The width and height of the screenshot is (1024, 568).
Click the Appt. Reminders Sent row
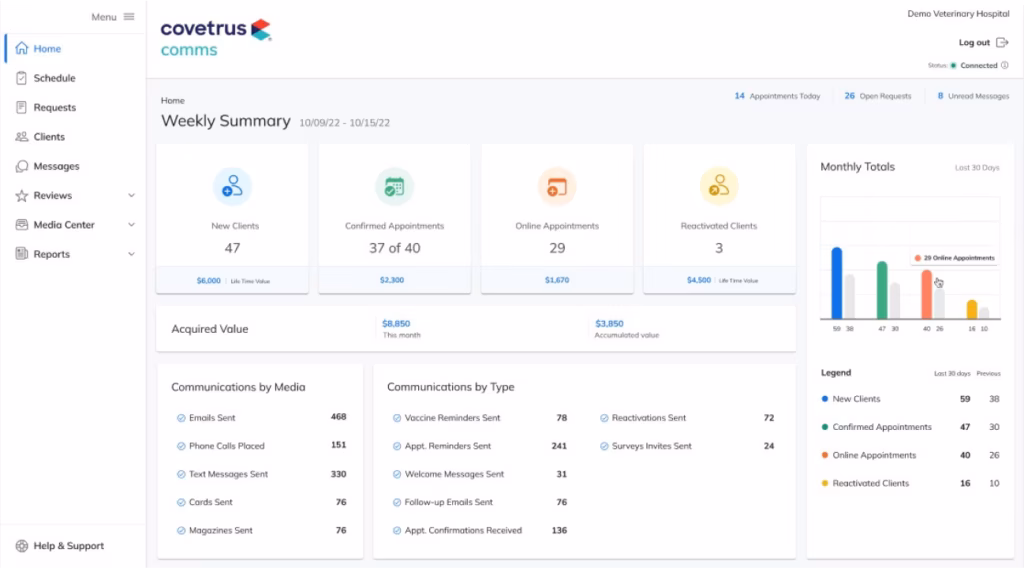click(x=479, y=446)
